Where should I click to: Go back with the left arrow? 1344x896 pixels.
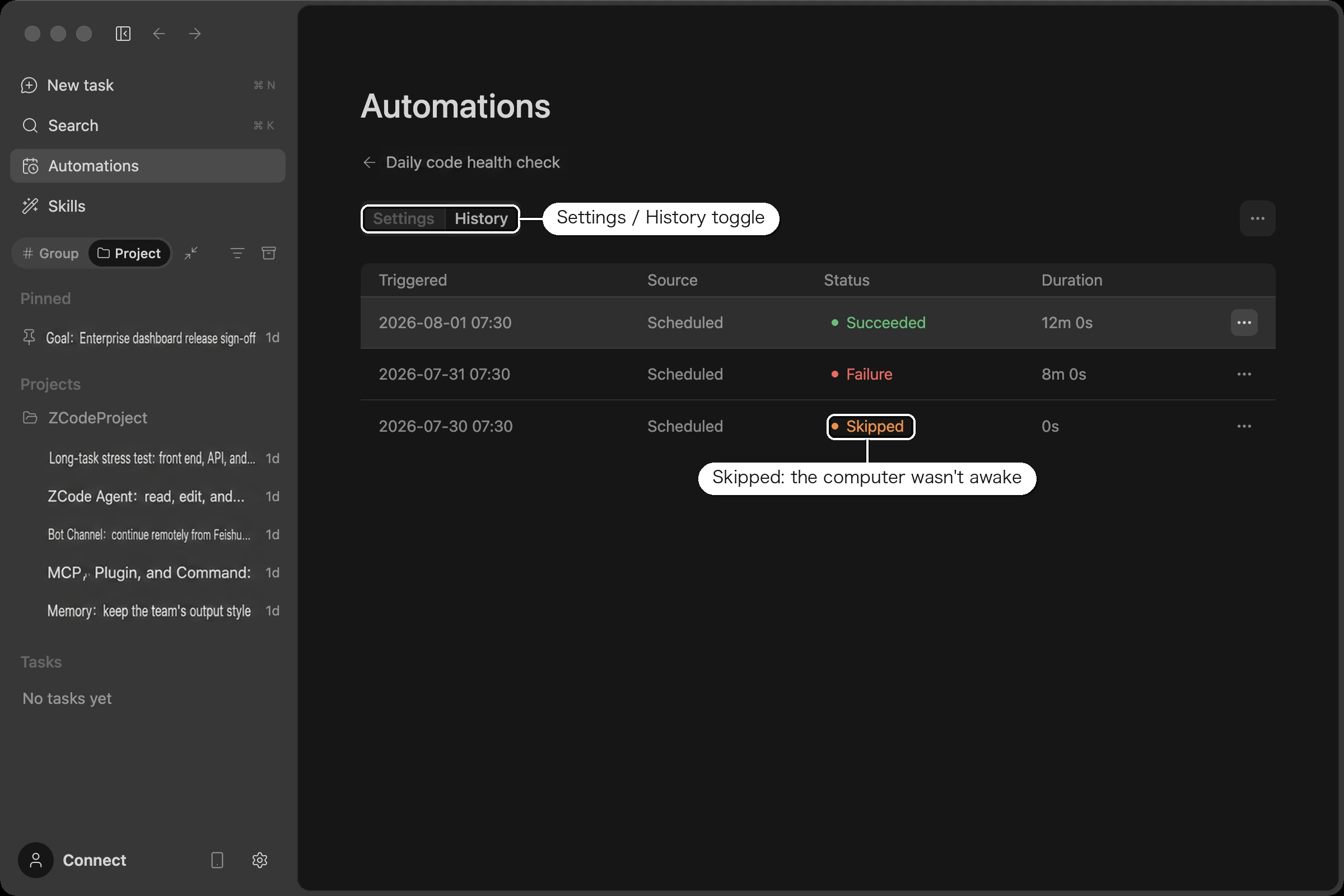159,34
